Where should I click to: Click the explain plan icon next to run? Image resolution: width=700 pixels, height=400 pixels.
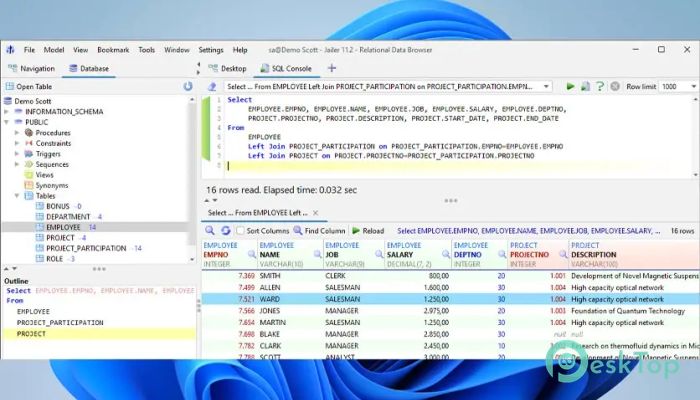pos(585,86)
